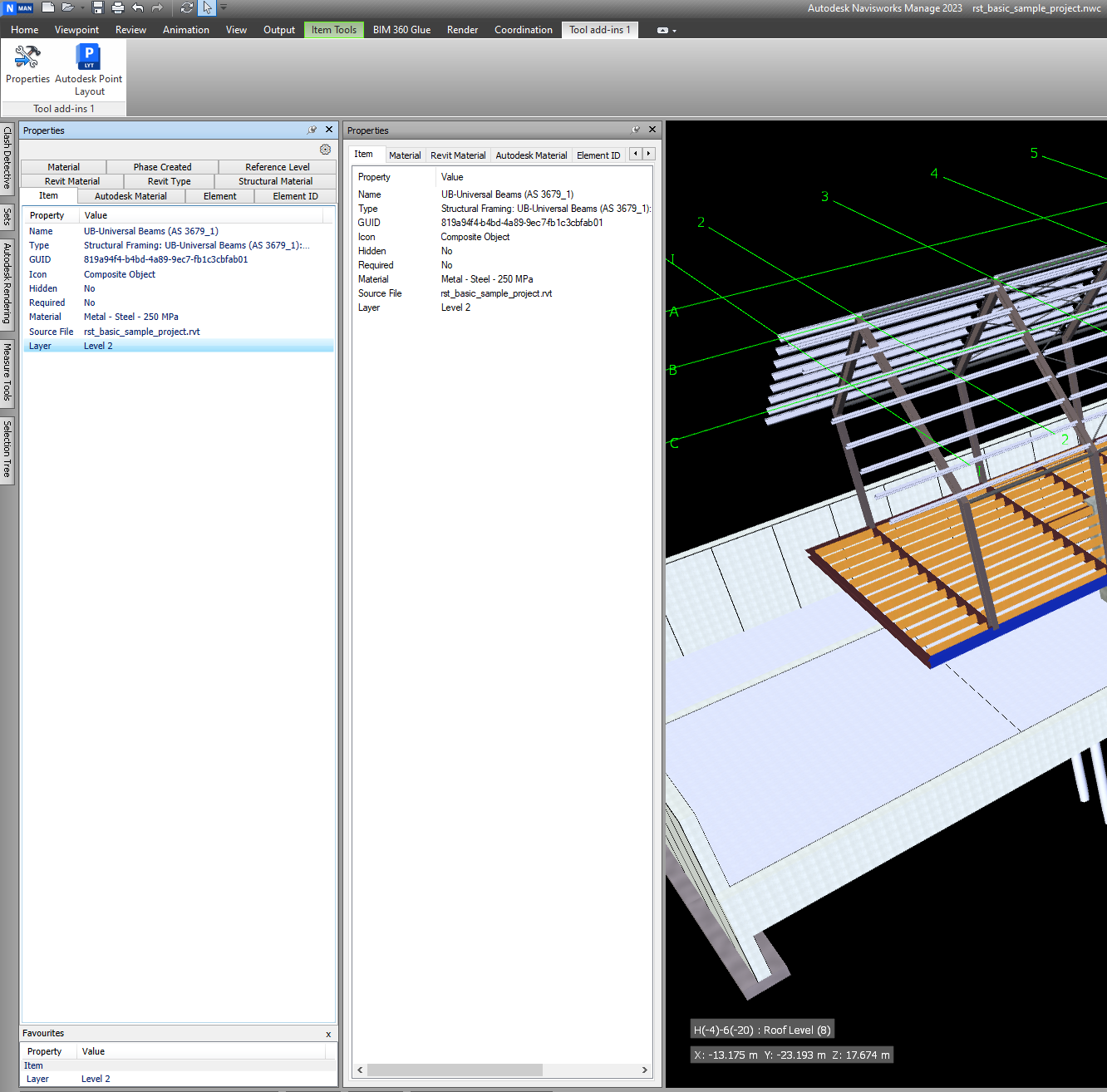Click the Print icon in quick access toolbar
The image size is (1107, 1092).
pyautogui.click(x=118, y=7)
